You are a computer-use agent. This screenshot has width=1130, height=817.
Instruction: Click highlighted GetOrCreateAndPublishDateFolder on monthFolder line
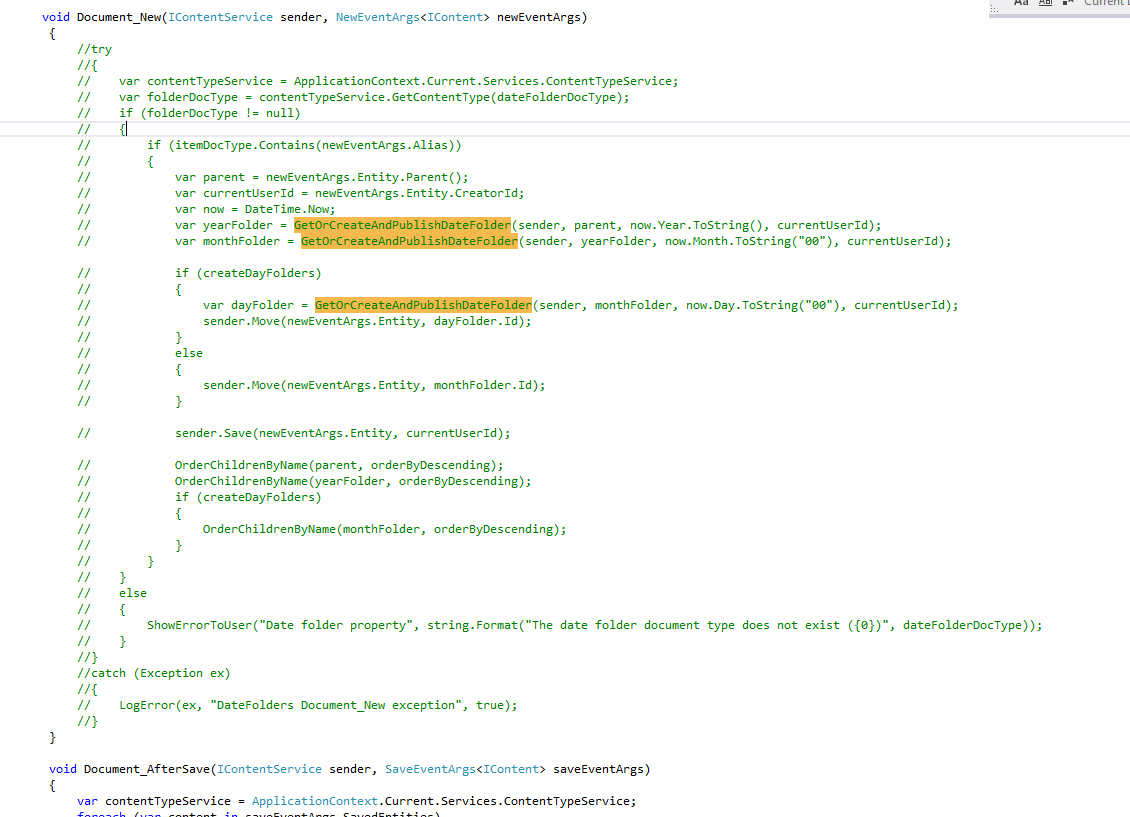[409, 241]
